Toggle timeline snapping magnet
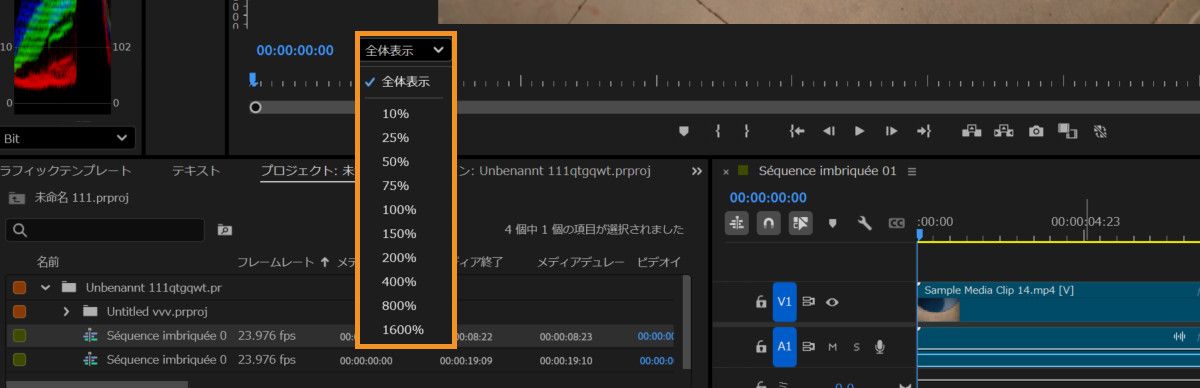The height and width of the screenshot is (388, 1200). (x=768, y=223)
